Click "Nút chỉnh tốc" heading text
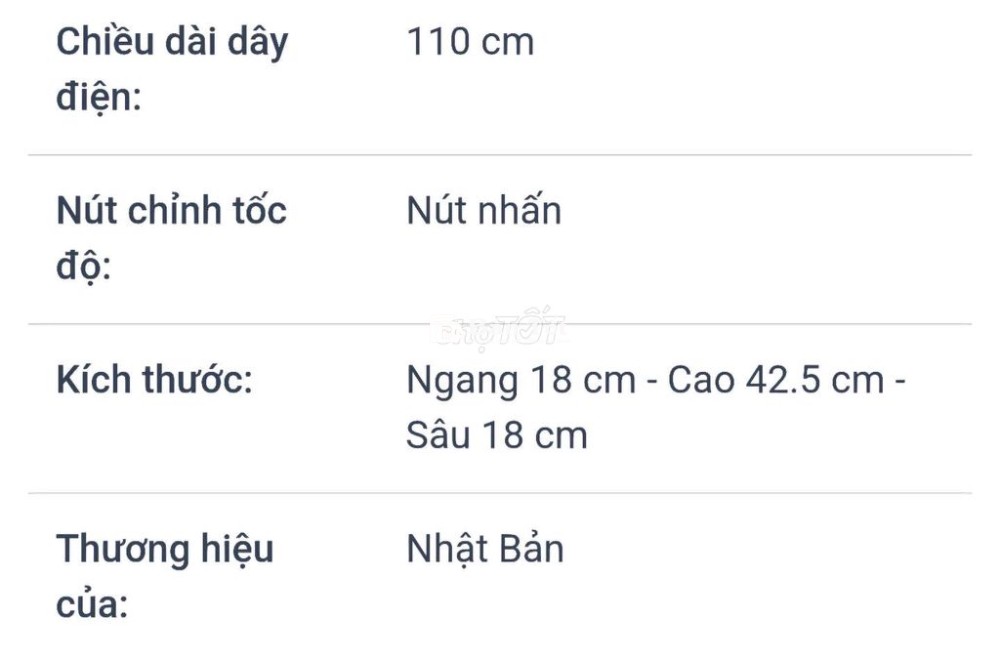The width and height of the screenshot is (1000, 659). (172, 211)
